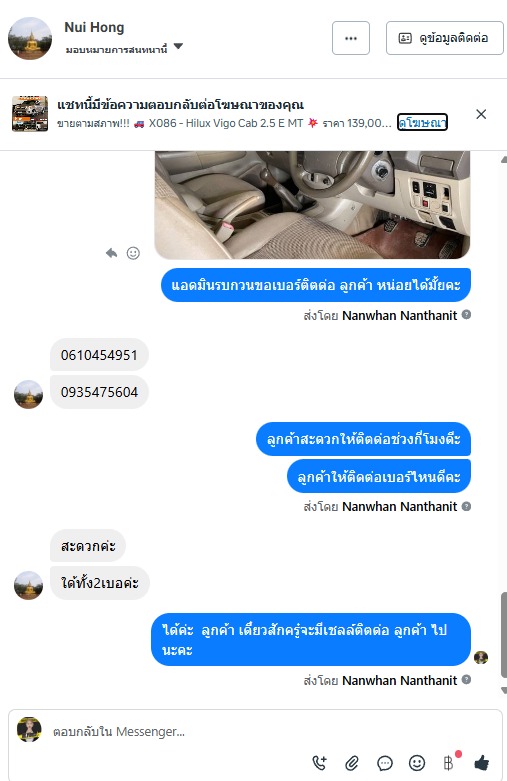
Task: Click the info icon beside last Nanwhan Nanthanit
Action: coord(466,679)
